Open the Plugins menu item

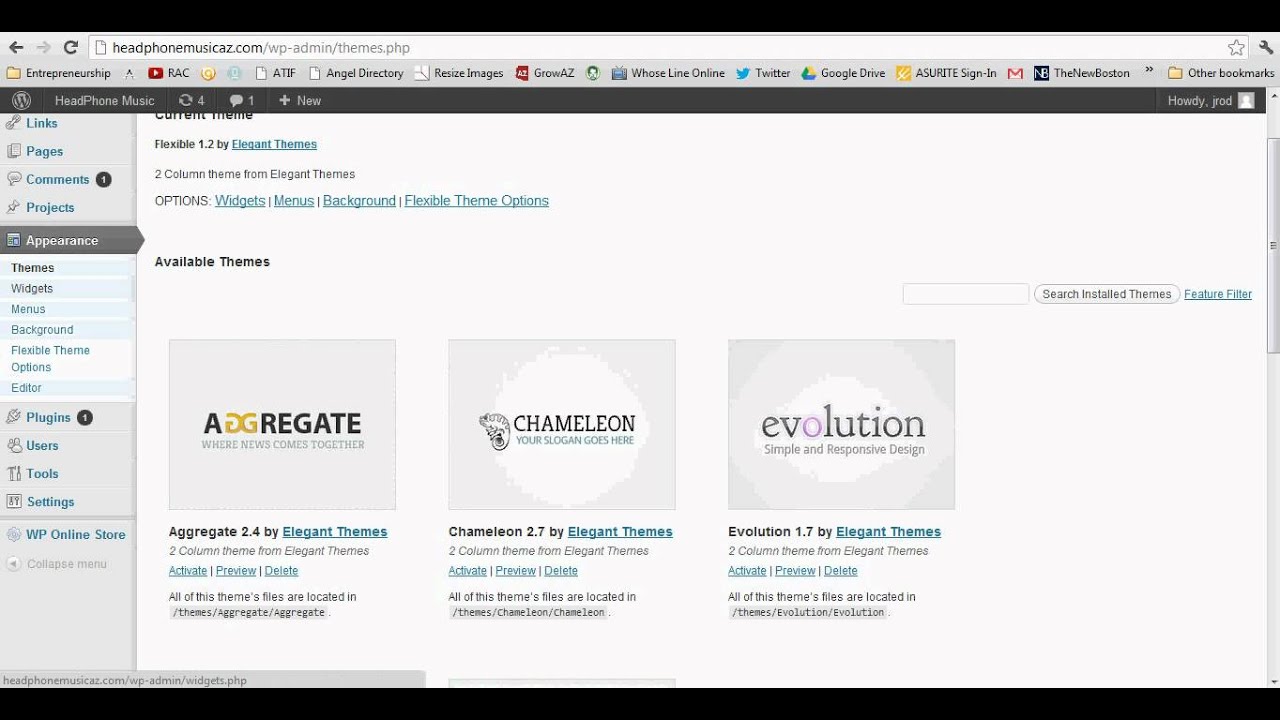click(x=48, y=417)
